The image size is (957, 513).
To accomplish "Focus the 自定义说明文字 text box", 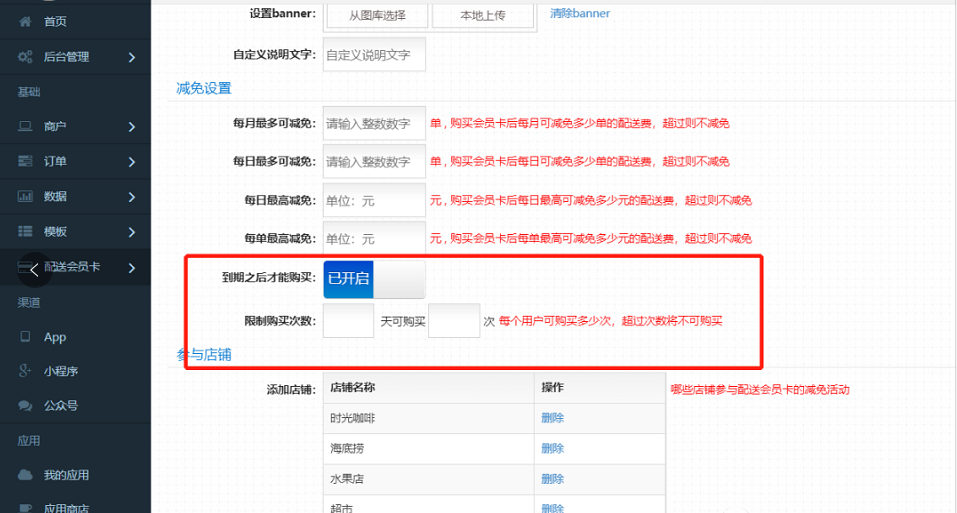I will (374, 55).
